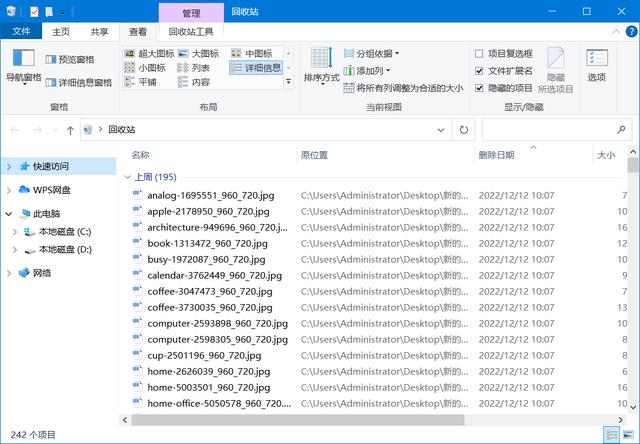Image resolution: width=640 pixels, height=444 pixels.
Task: Expand 本地磁盘 (C:) node
Action: click(15, 232)
